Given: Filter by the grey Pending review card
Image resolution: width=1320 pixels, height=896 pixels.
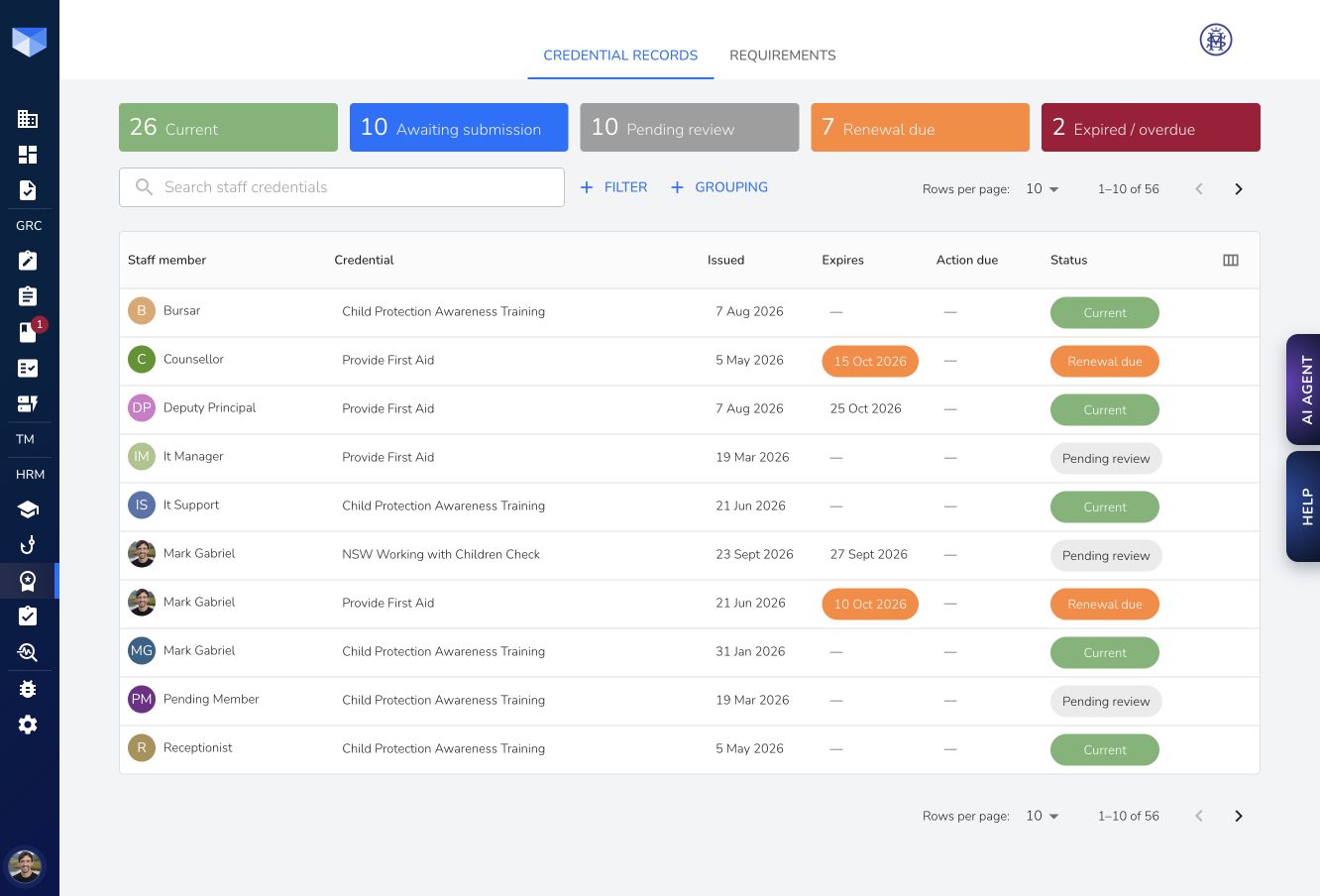Looking at the screenshot, I should coord(690,128).
